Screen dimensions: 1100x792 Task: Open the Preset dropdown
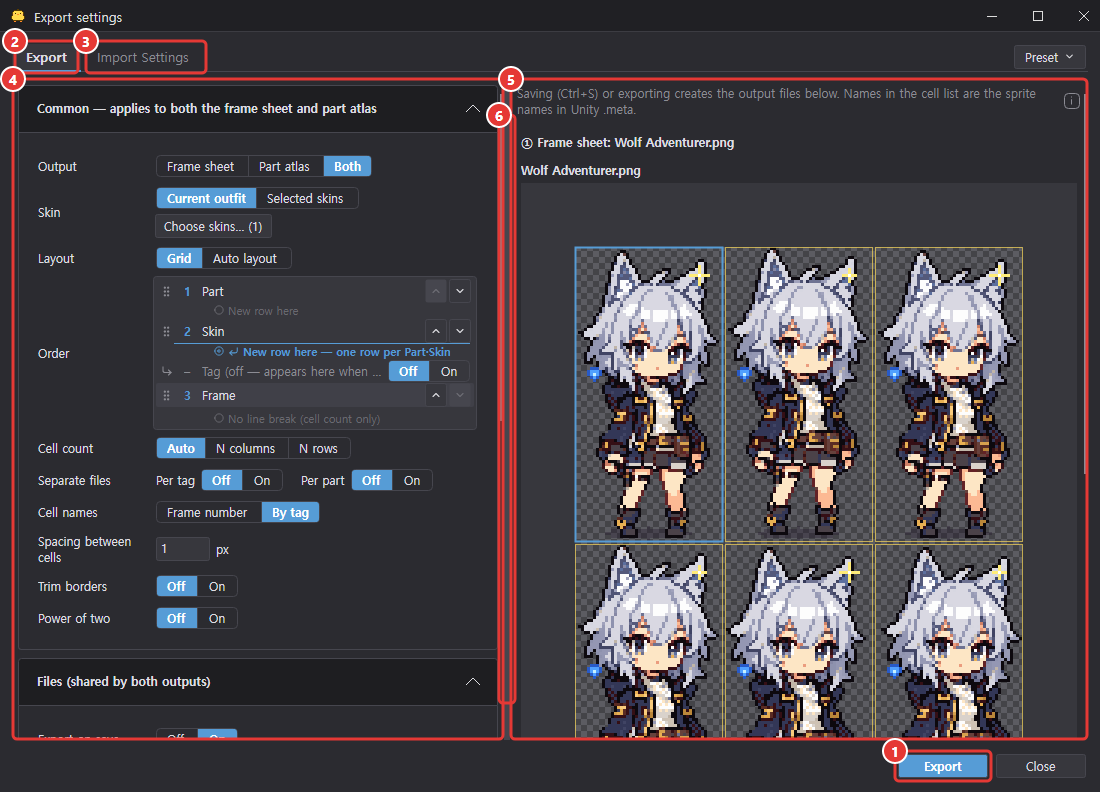(x=1049, y=58)
